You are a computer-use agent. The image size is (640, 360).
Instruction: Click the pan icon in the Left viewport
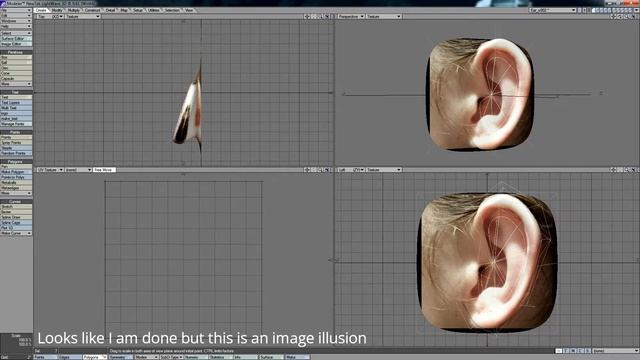pyautogui.click(x=613, y=170)
